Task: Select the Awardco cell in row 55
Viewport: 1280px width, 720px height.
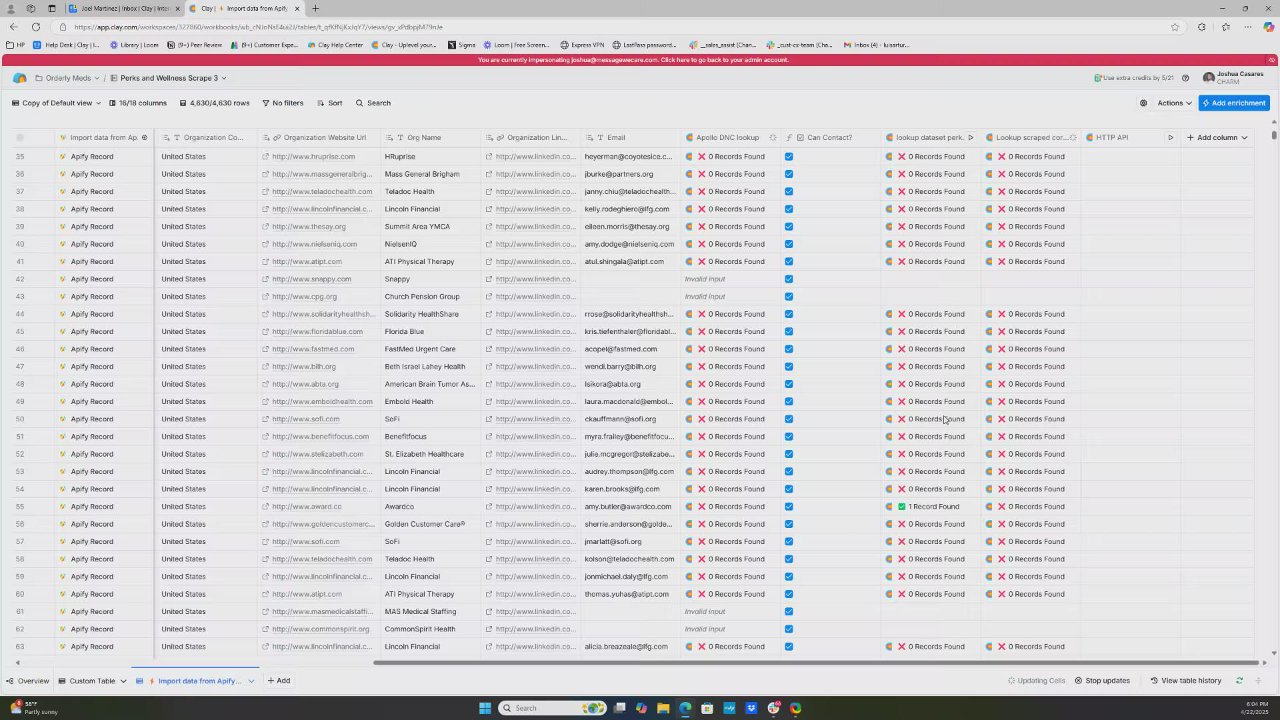Action: [x=431, y=507]
